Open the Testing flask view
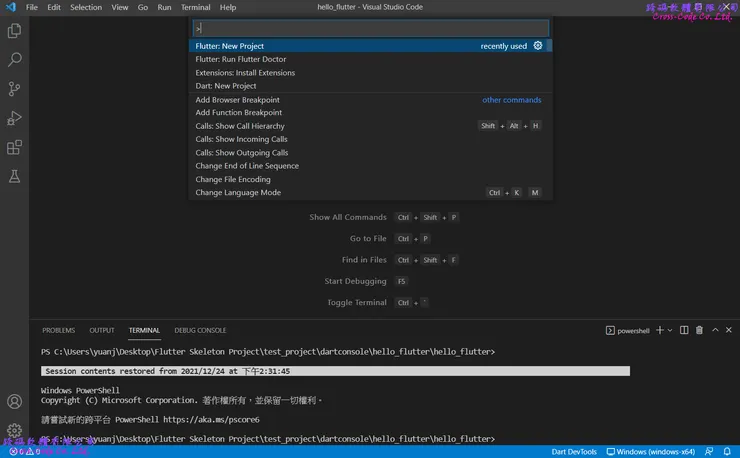Viewport: 740px width, 458px height. point(14,176)
